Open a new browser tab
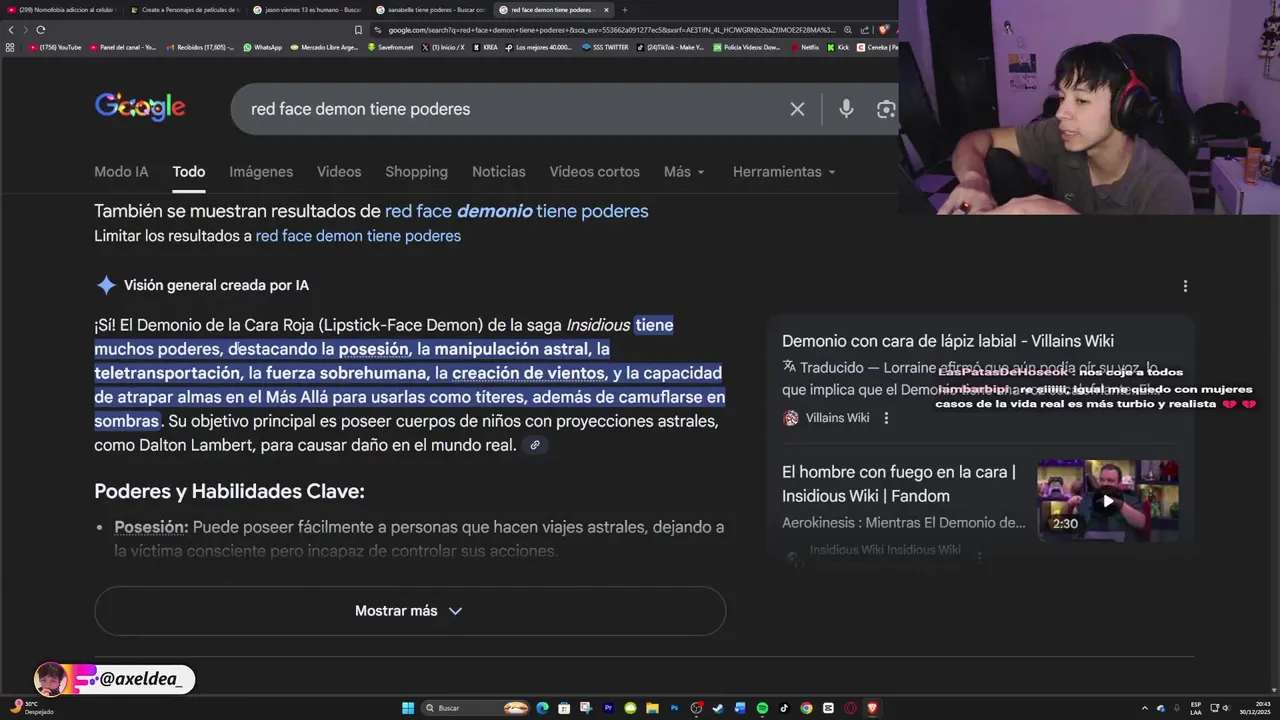This screenshot has height=720, width=1280. 624,10
